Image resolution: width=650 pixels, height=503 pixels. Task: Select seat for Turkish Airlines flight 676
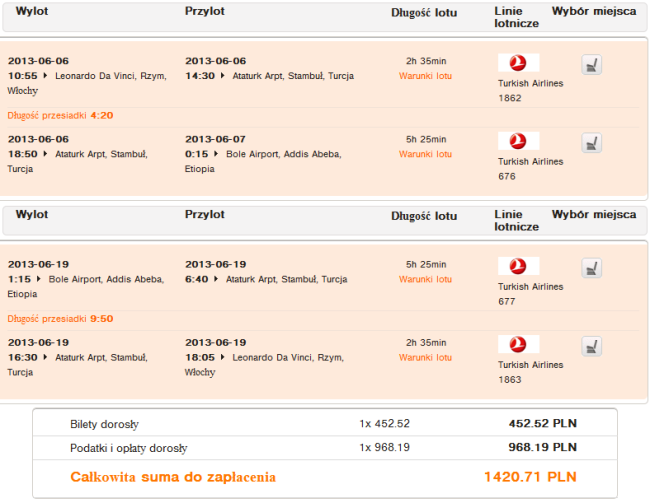tap(591, 143)
